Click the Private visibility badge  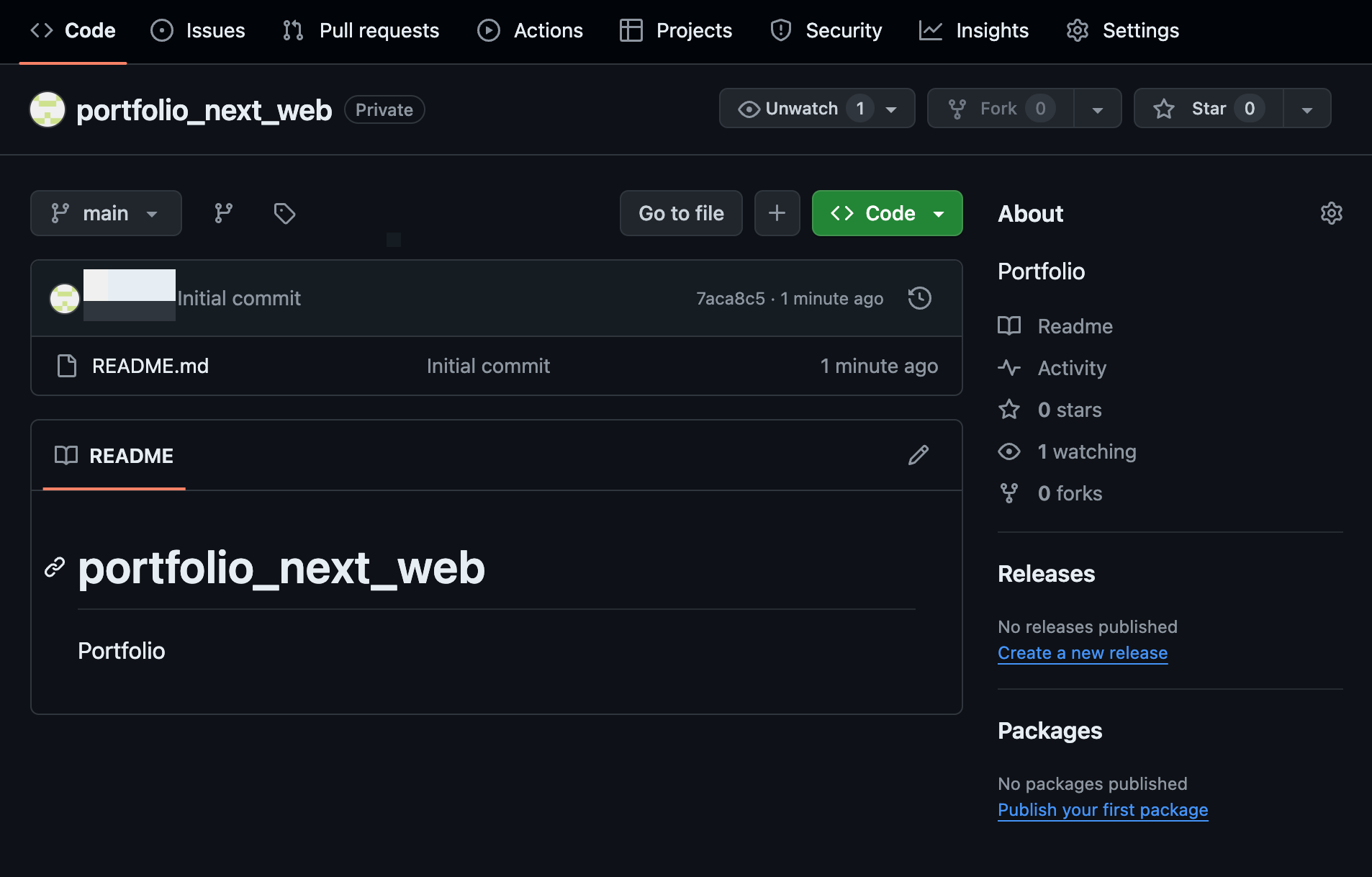pyautogui.click(x=384, y=109)
